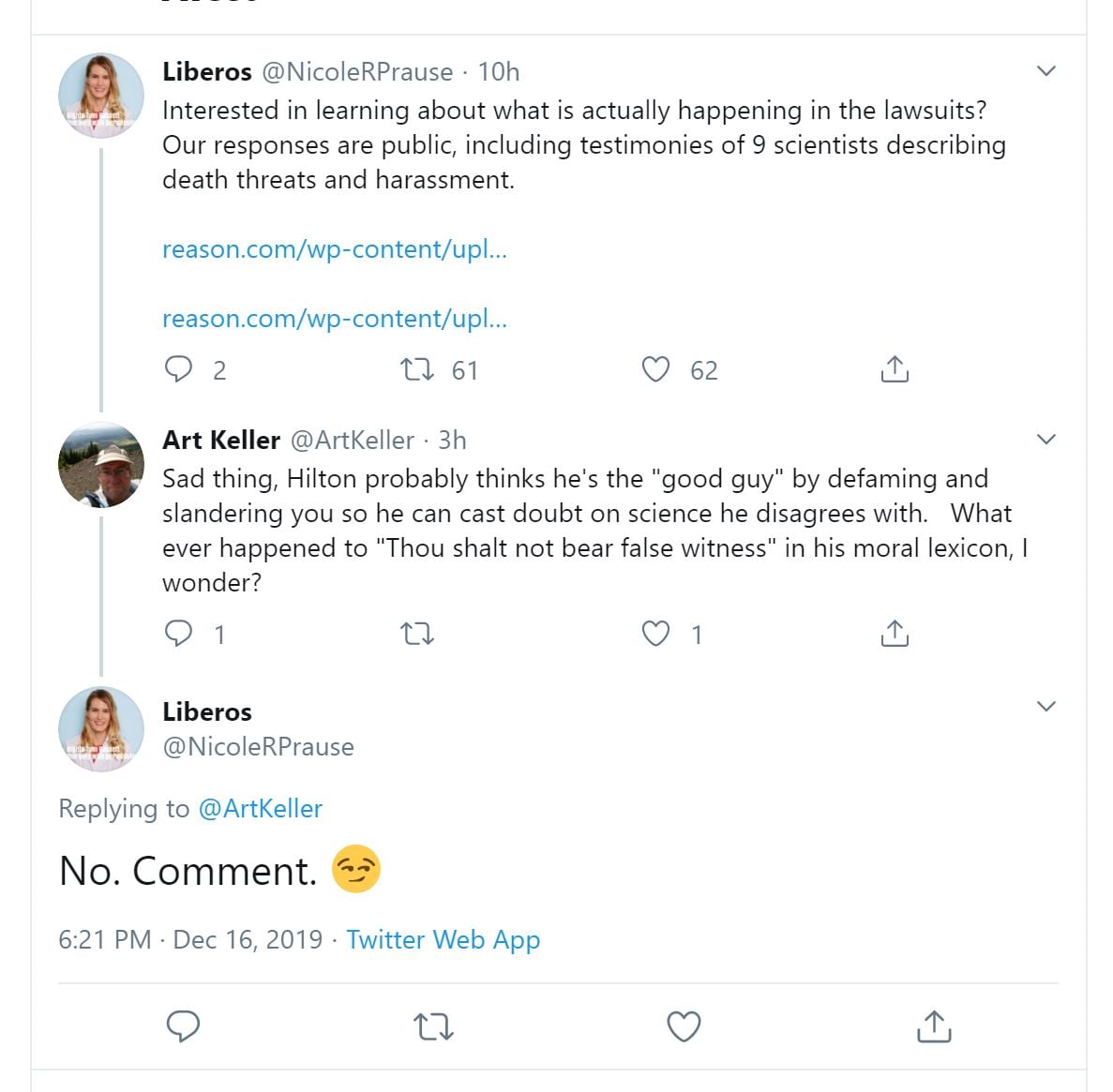Image resolution: width=1113 pixels, height=1092 pixels.
Task: View Art Keller's profile picture
Action: 101,466
